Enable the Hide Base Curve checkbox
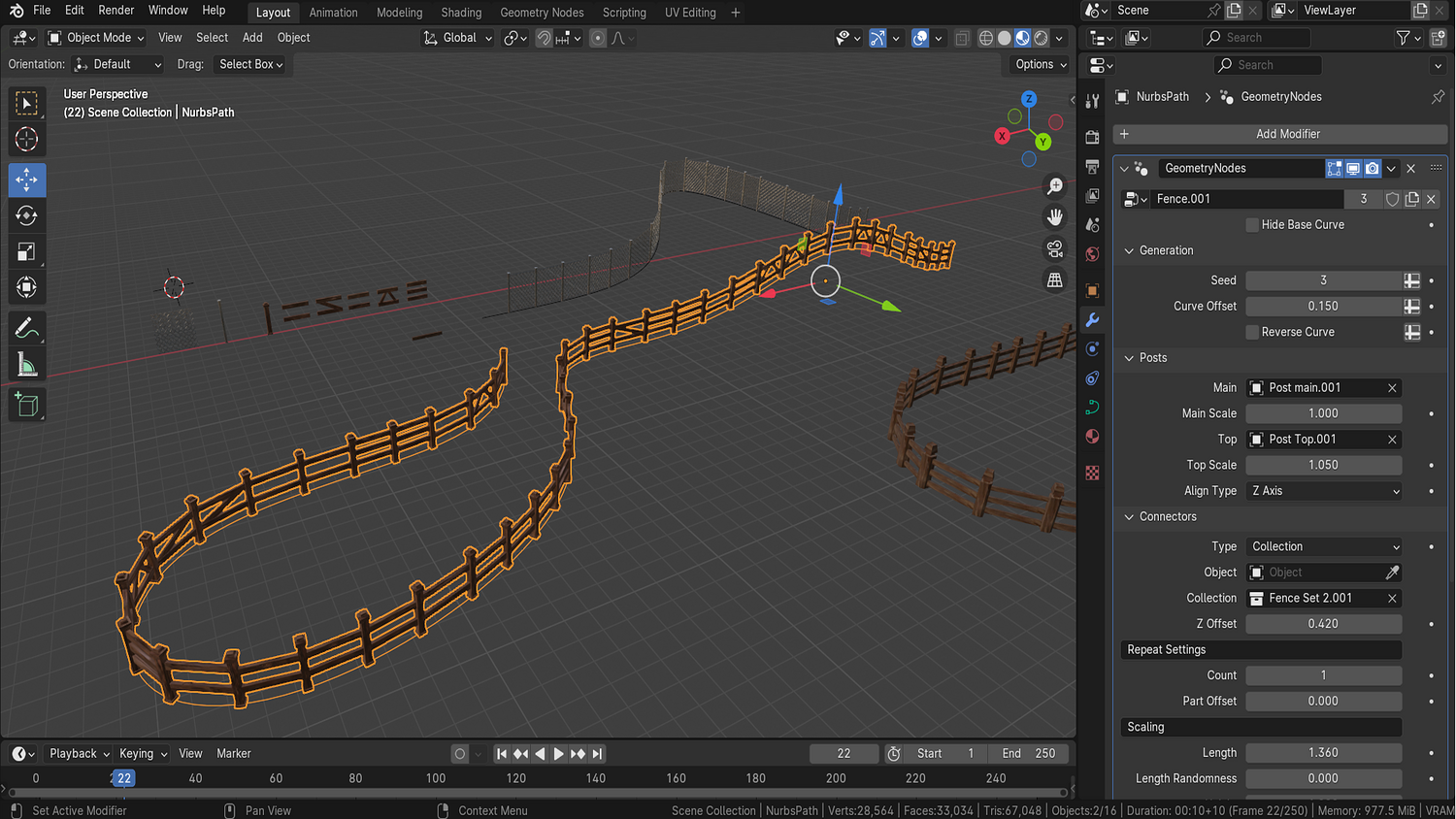 [1252, 225]
